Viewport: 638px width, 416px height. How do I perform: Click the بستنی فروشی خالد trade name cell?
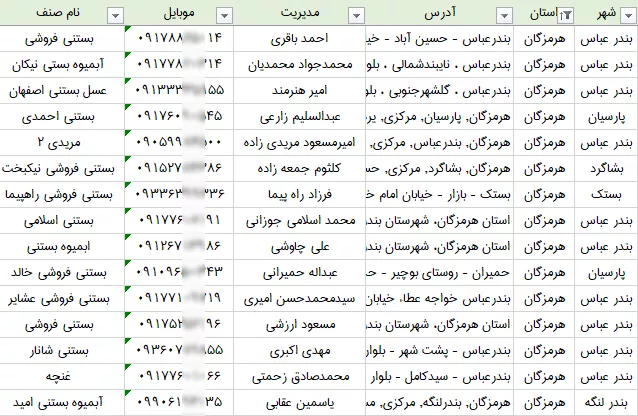point(62,273)
